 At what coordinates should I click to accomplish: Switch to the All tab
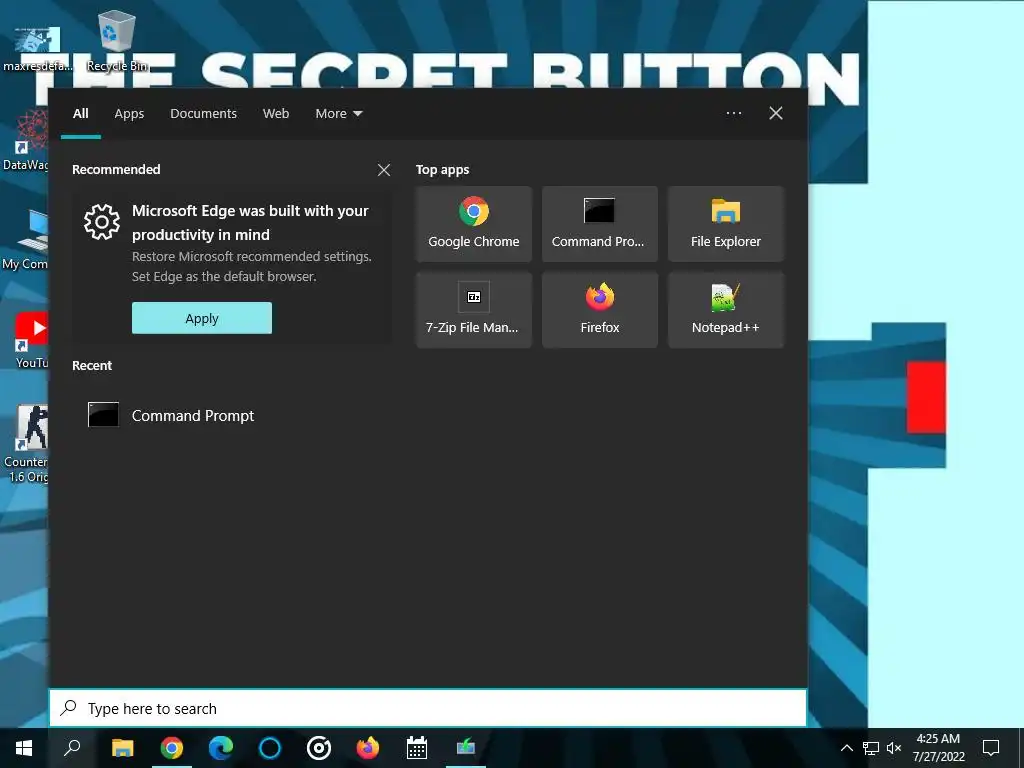81,114
